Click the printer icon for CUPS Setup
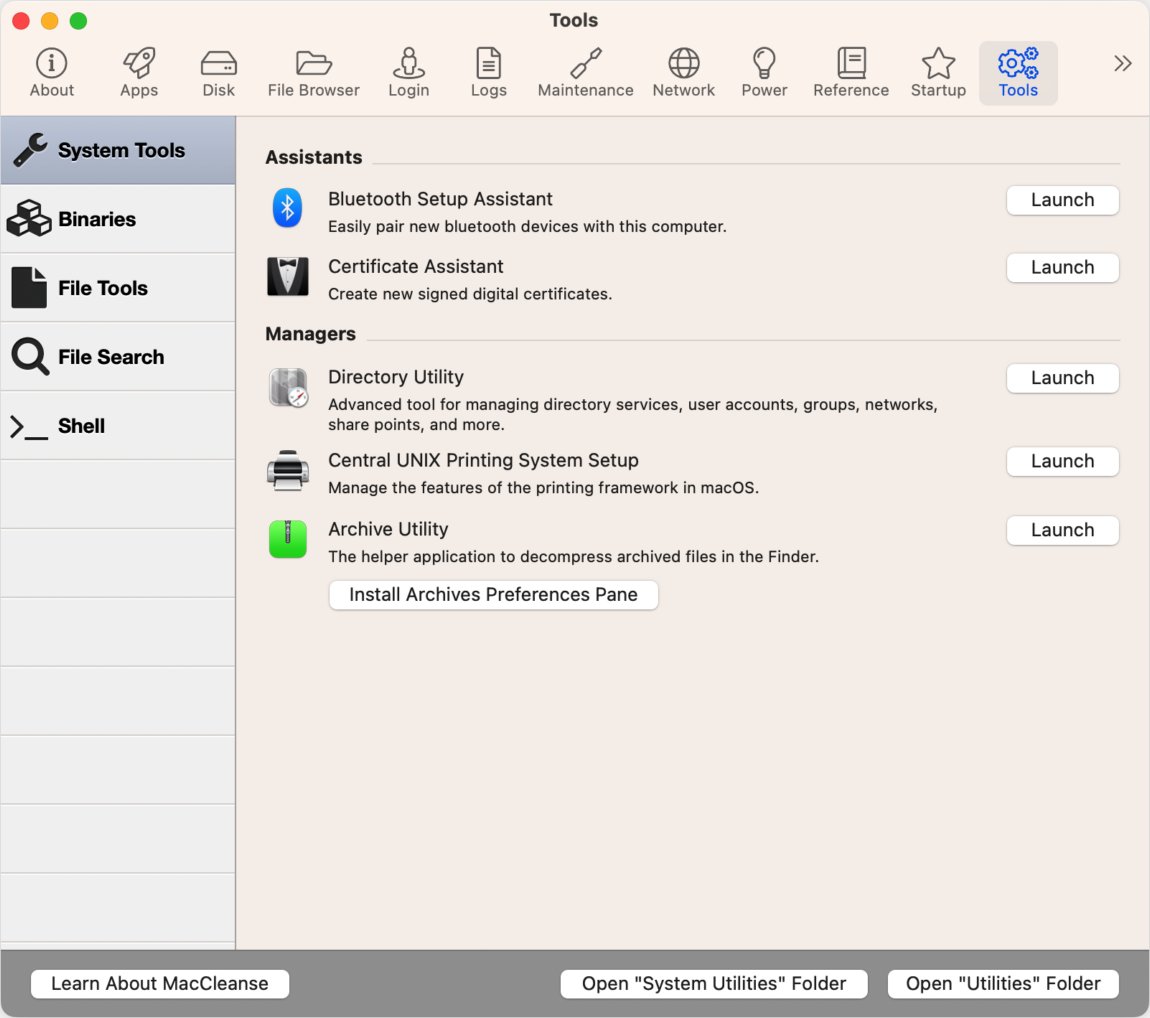The height and width of the screenshot is (1018, 1150). [288, 470]
